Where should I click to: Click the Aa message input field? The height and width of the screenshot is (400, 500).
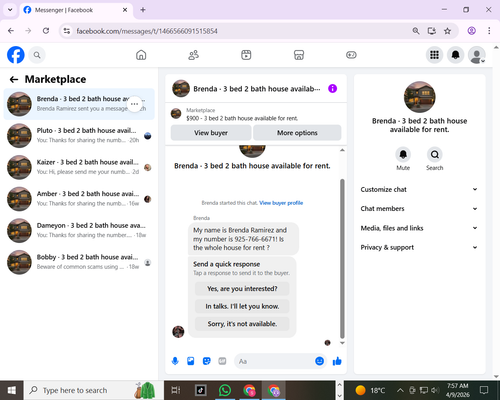point(273,361)
